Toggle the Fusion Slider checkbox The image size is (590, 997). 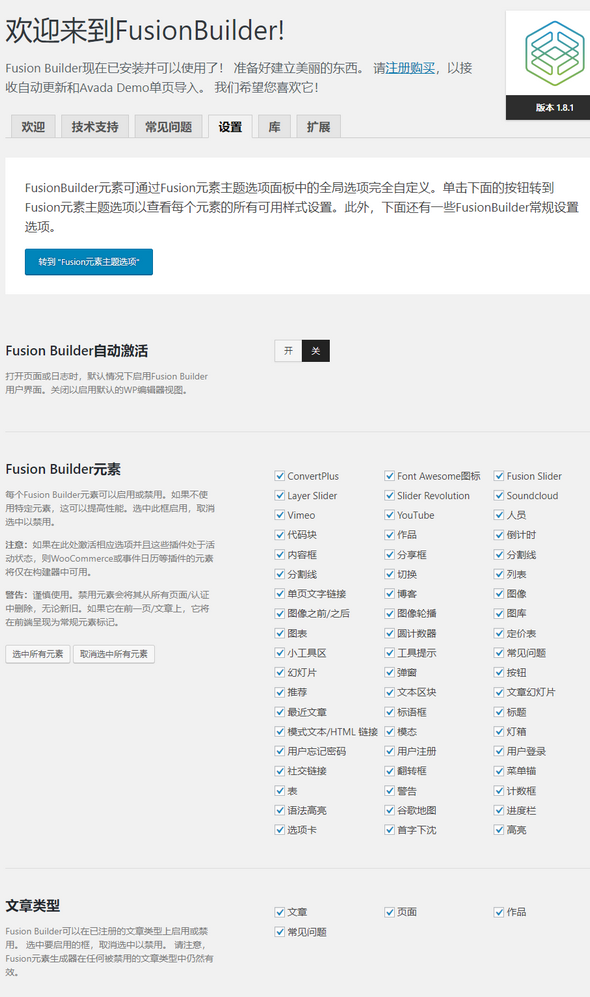(499, 476)
